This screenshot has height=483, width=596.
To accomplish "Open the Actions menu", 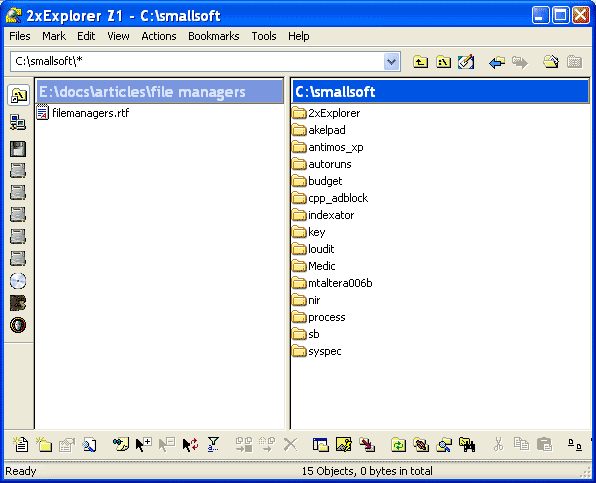I will coord(159,36).
